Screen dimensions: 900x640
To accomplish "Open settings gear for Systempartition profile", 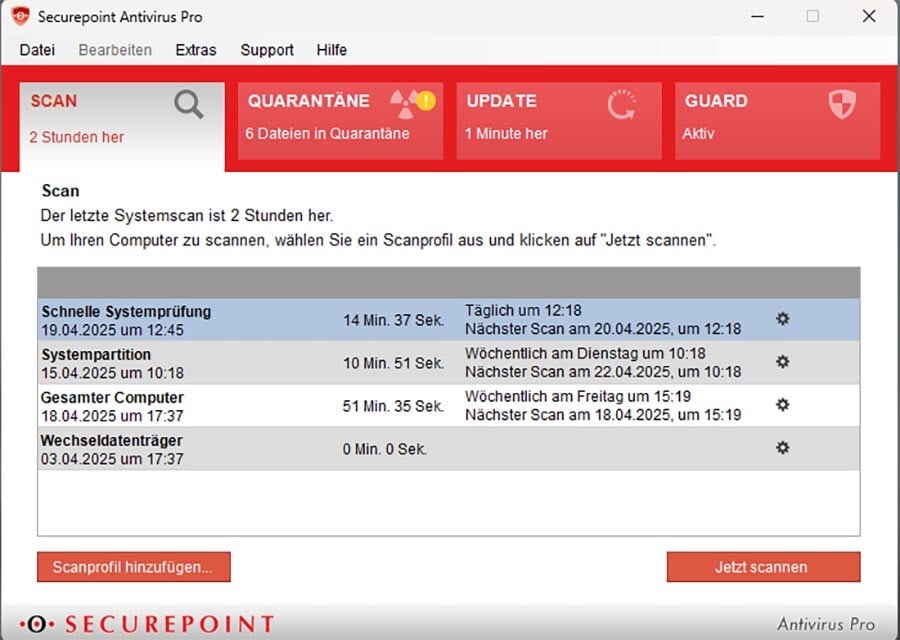I will pyautogui.click(x=783, y=362).
